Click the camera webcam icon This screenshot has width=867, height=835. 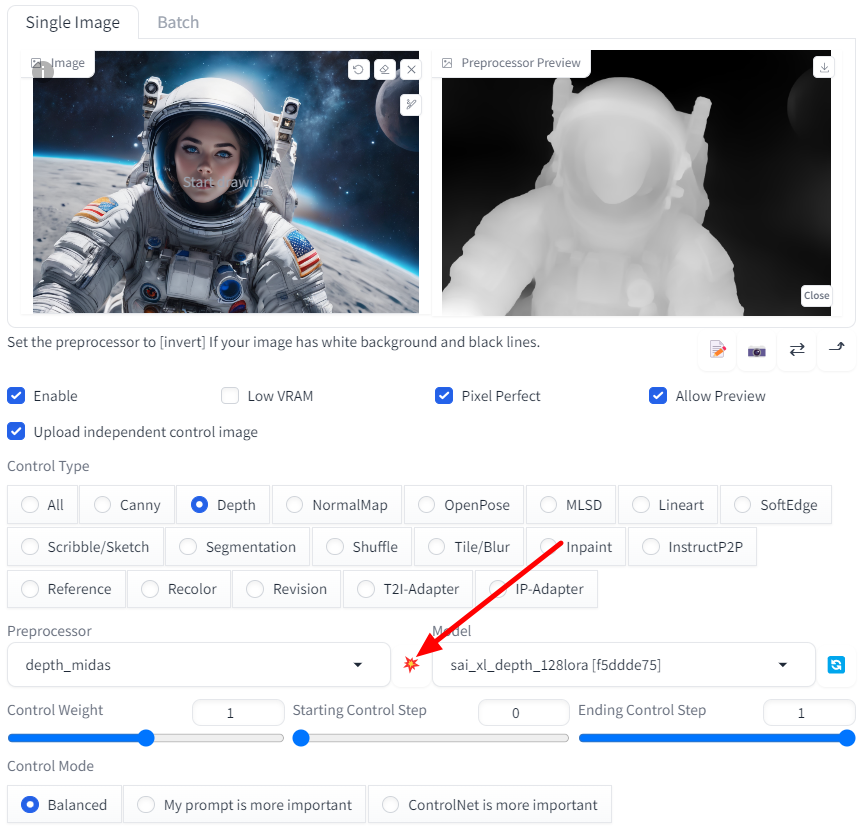pyautogui.click(x=756, y=351)
